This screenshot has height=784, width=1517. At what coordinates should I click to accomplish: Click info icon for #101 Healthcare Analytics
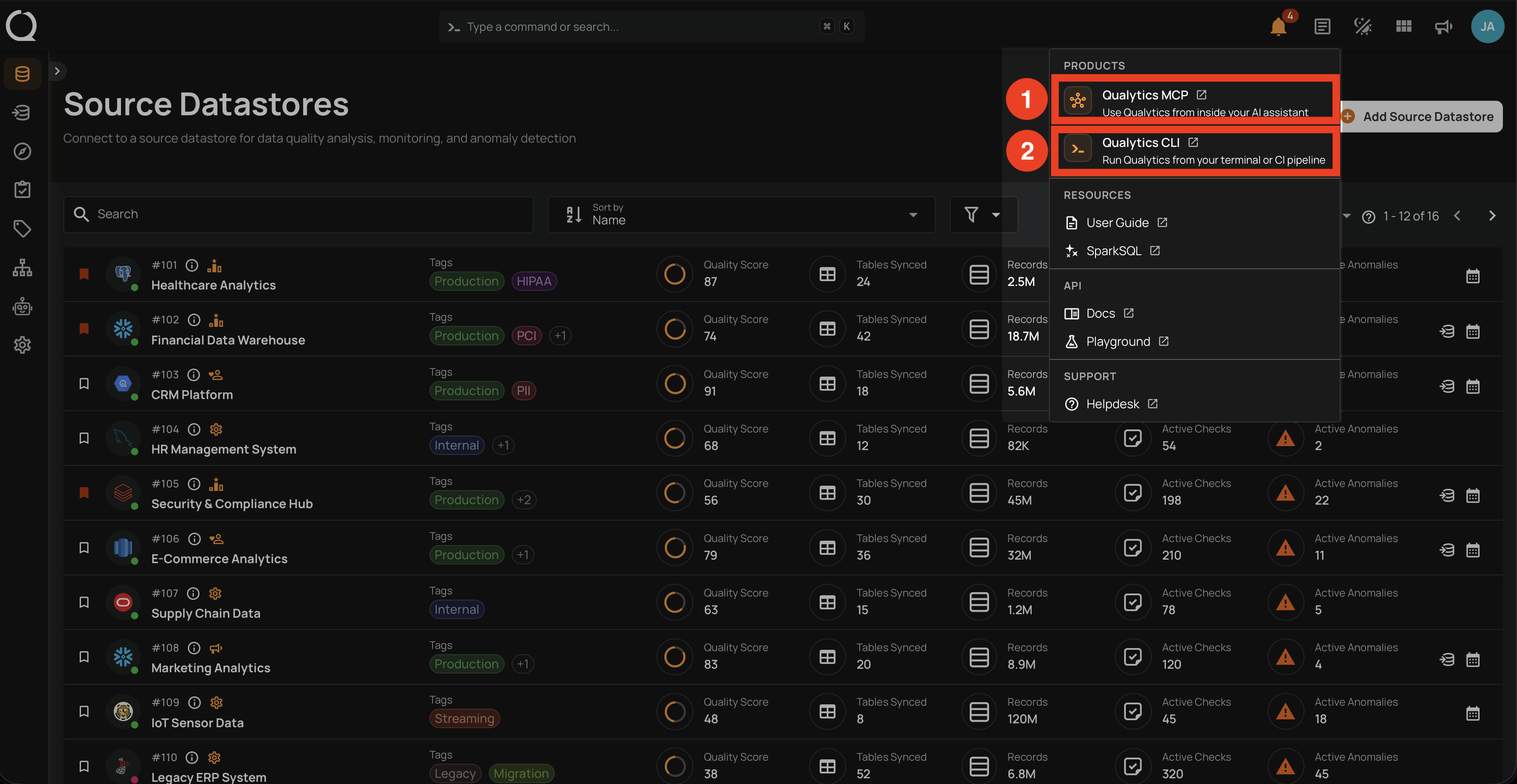click(x=191, y=266)
